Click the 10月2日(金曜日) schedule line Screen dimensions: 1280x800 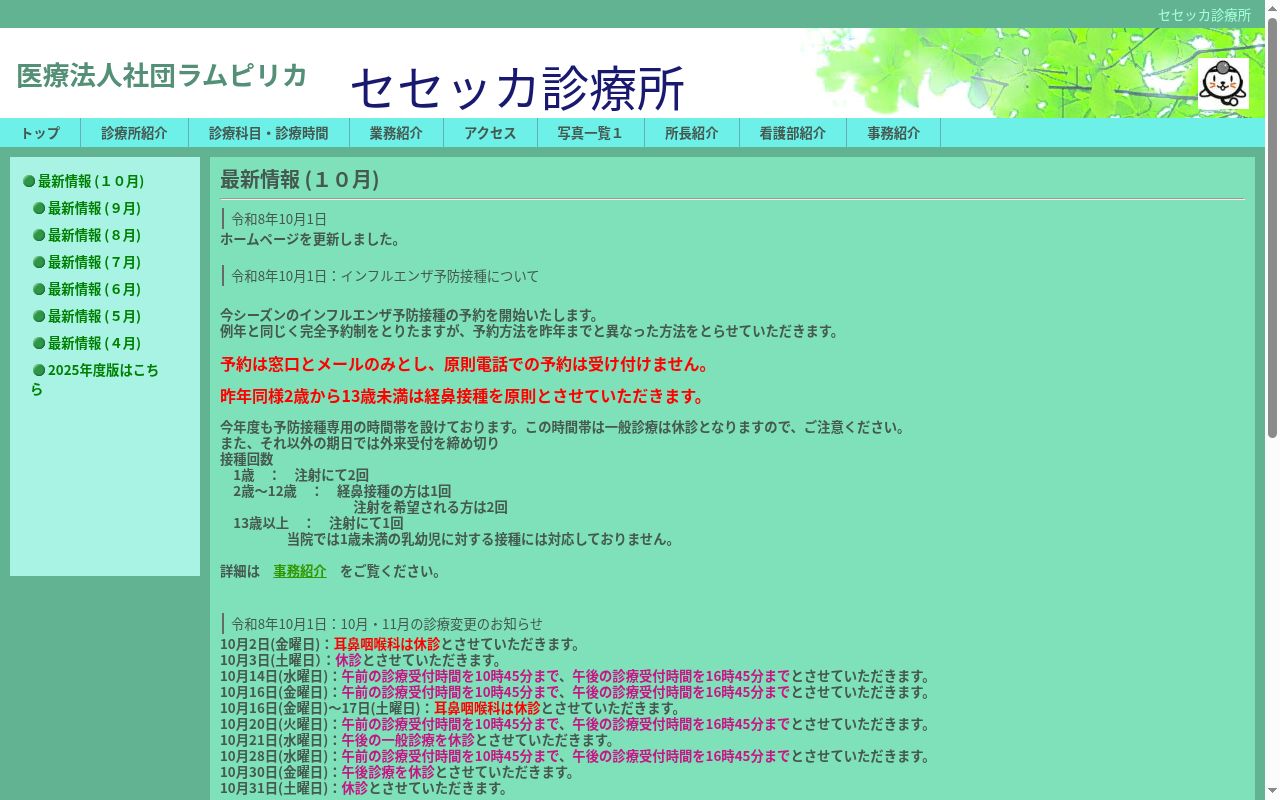tap(400, 645)
